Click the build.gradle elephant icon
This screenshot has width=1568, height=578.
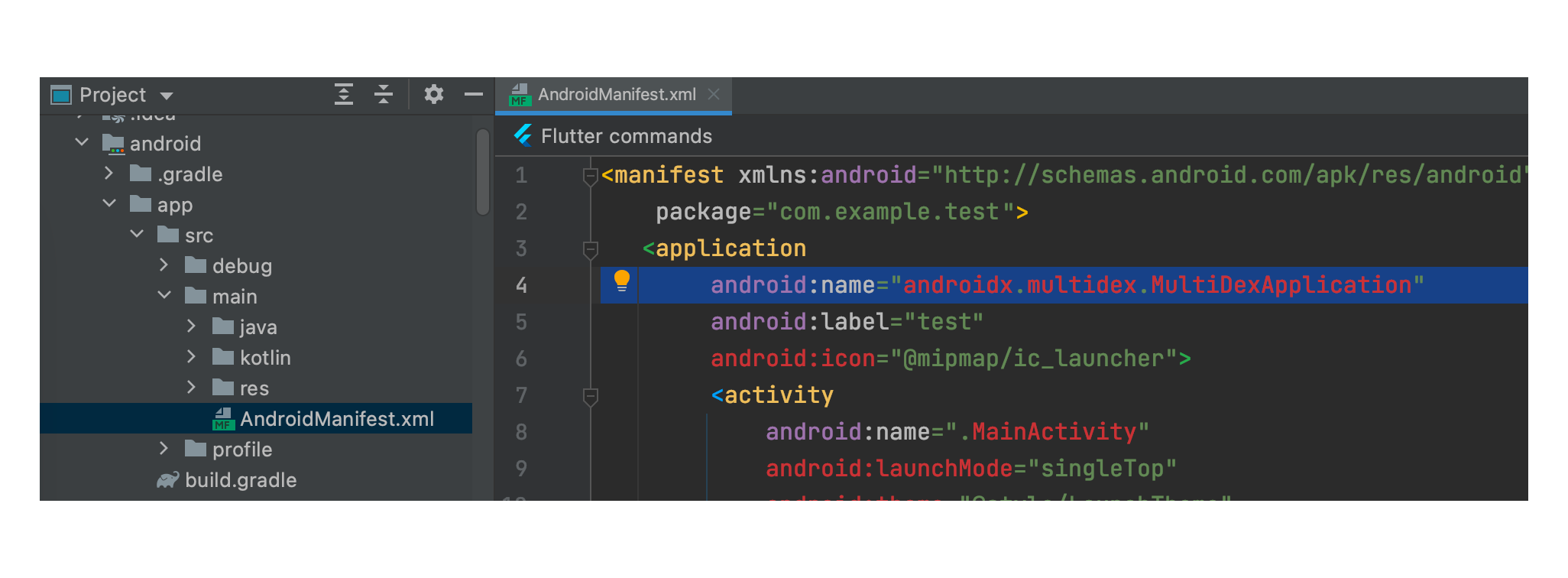click(x=167, y=480)
